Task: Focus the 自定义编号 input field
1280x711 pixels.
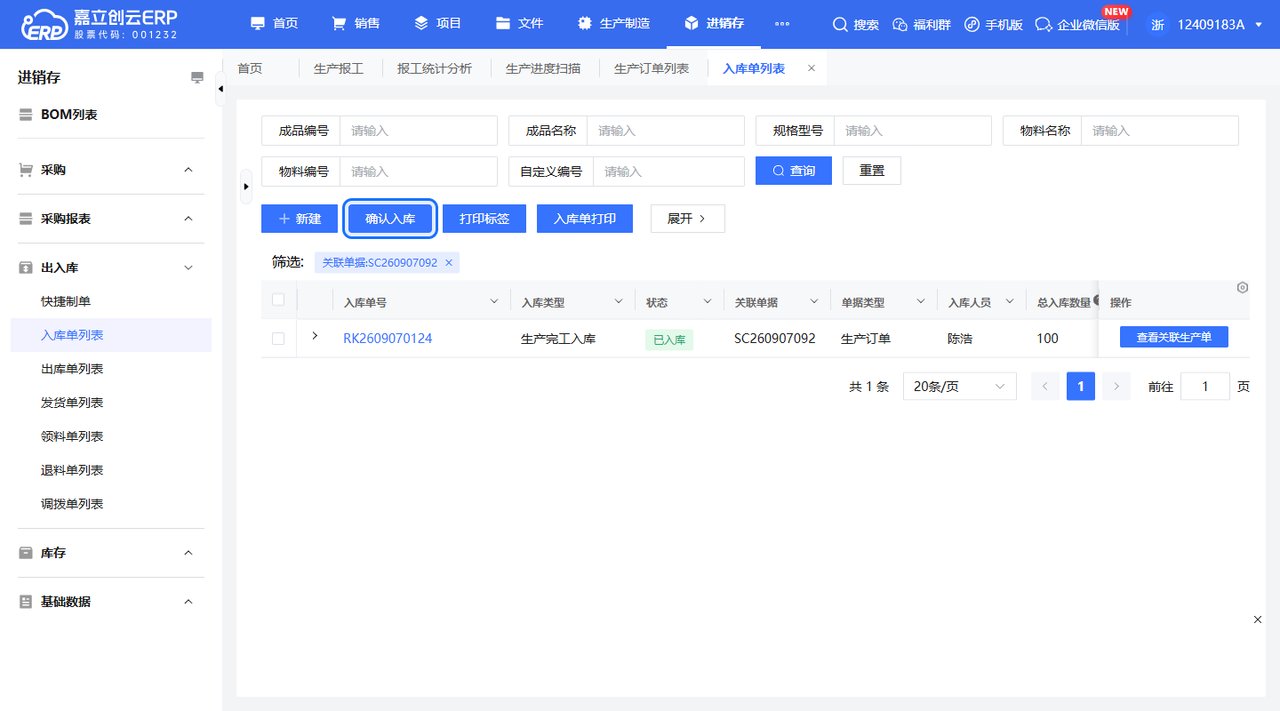Action: pos(669,171)
